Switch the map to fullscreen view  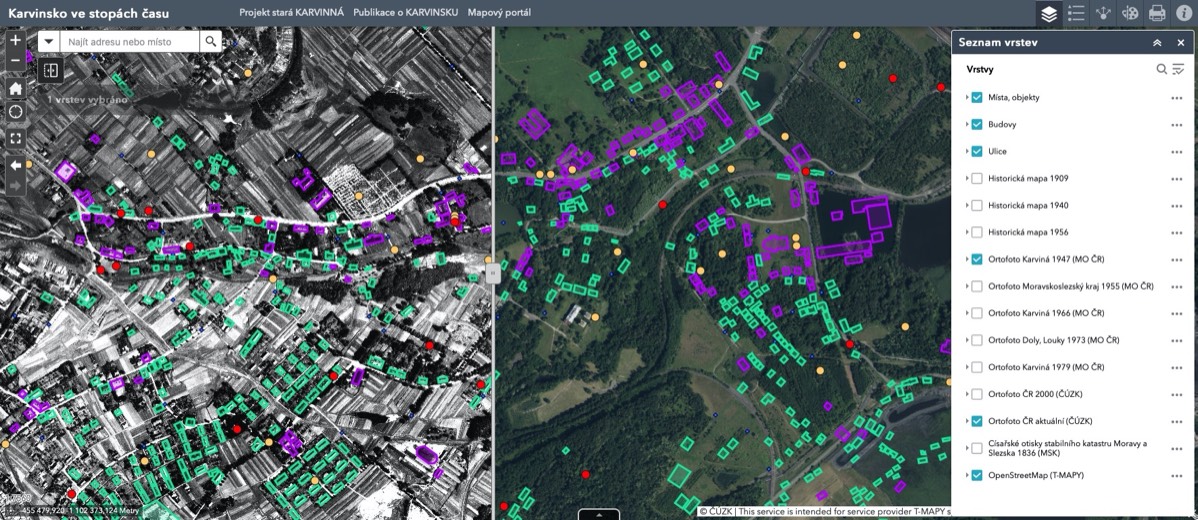tap(15, 138)
